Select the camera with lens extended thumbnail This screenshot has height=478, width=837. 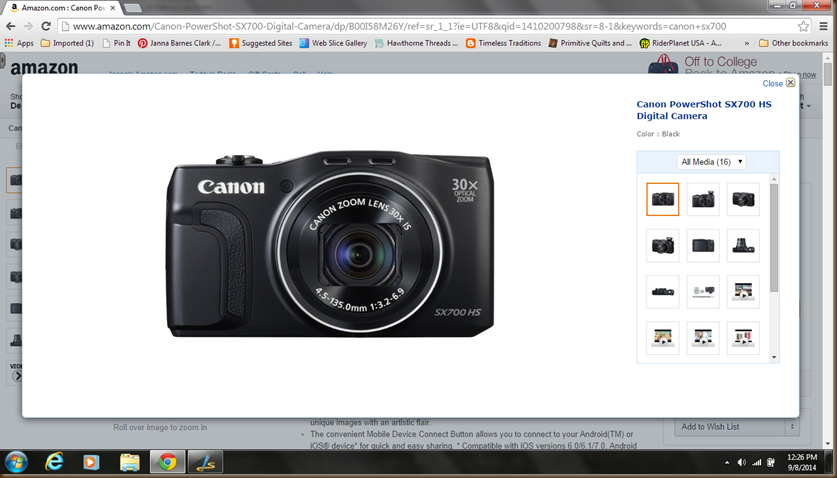pyautogui.click(x=662, y=246)
